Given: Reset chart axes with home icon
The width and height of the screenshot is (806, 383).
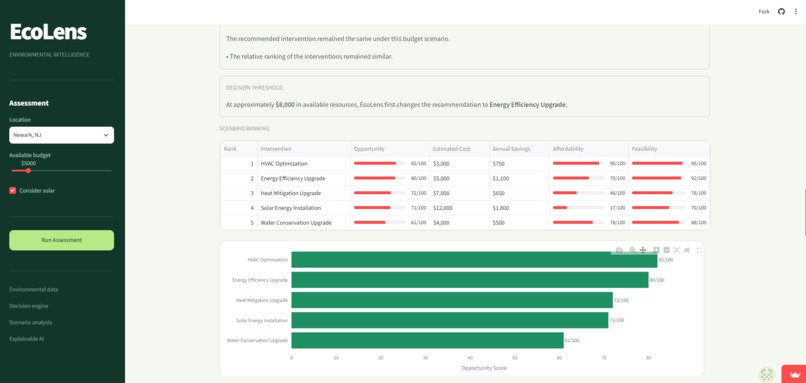Looking at the screenshot, I should tap(687, 250).
